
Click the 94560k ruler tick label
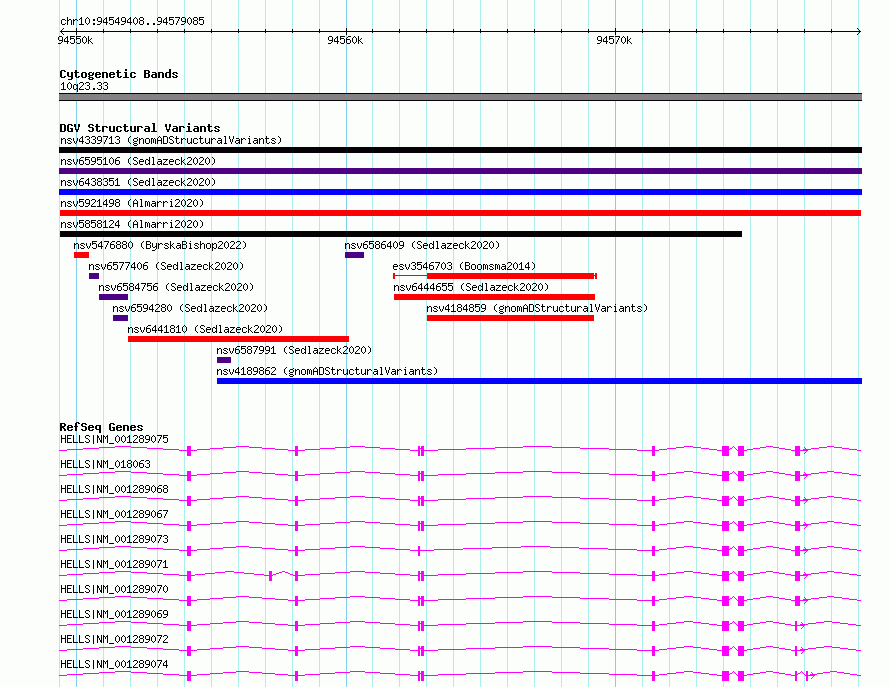click(x=345, y=40)
